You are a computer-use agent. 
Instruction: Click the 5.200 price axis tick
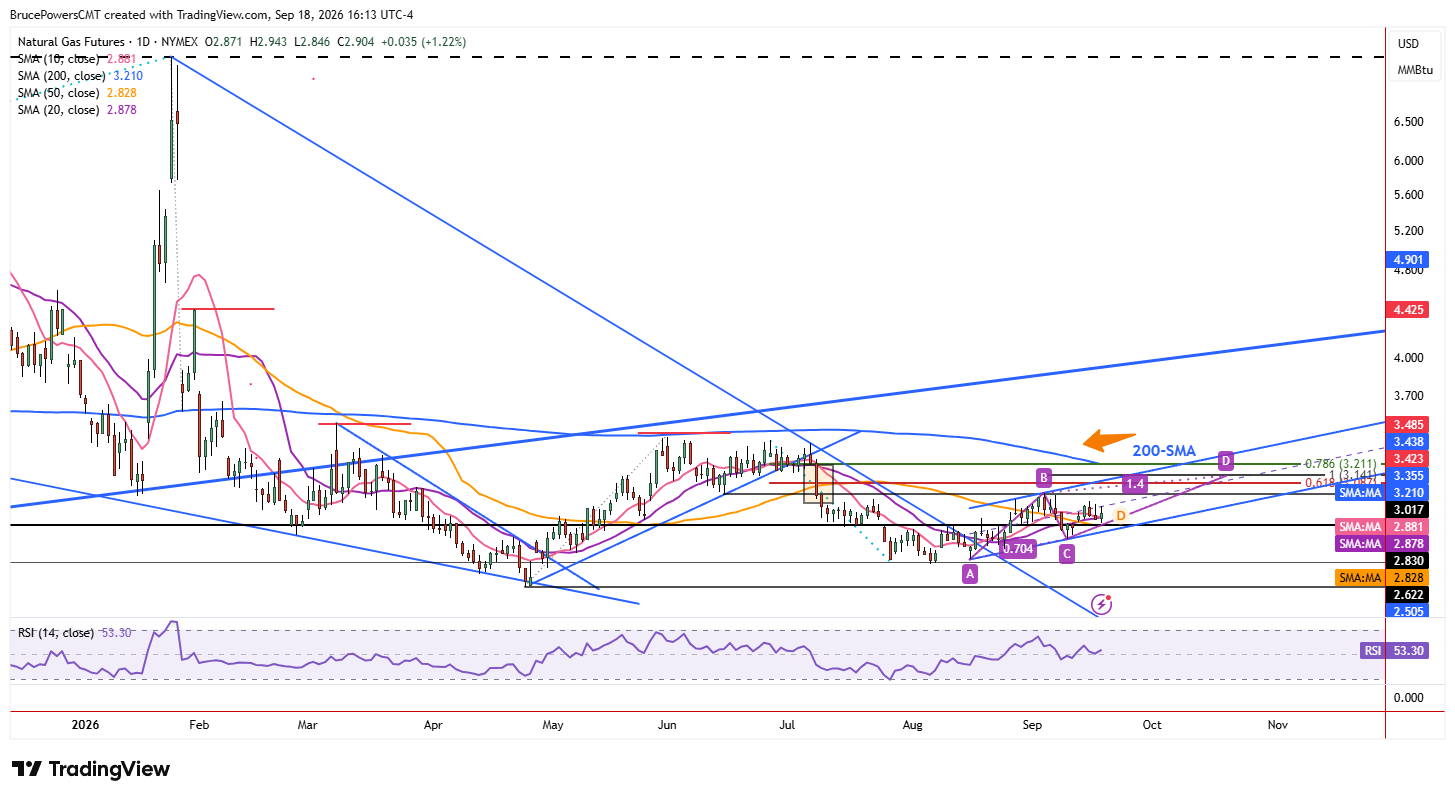click(x=1408, y=231)
